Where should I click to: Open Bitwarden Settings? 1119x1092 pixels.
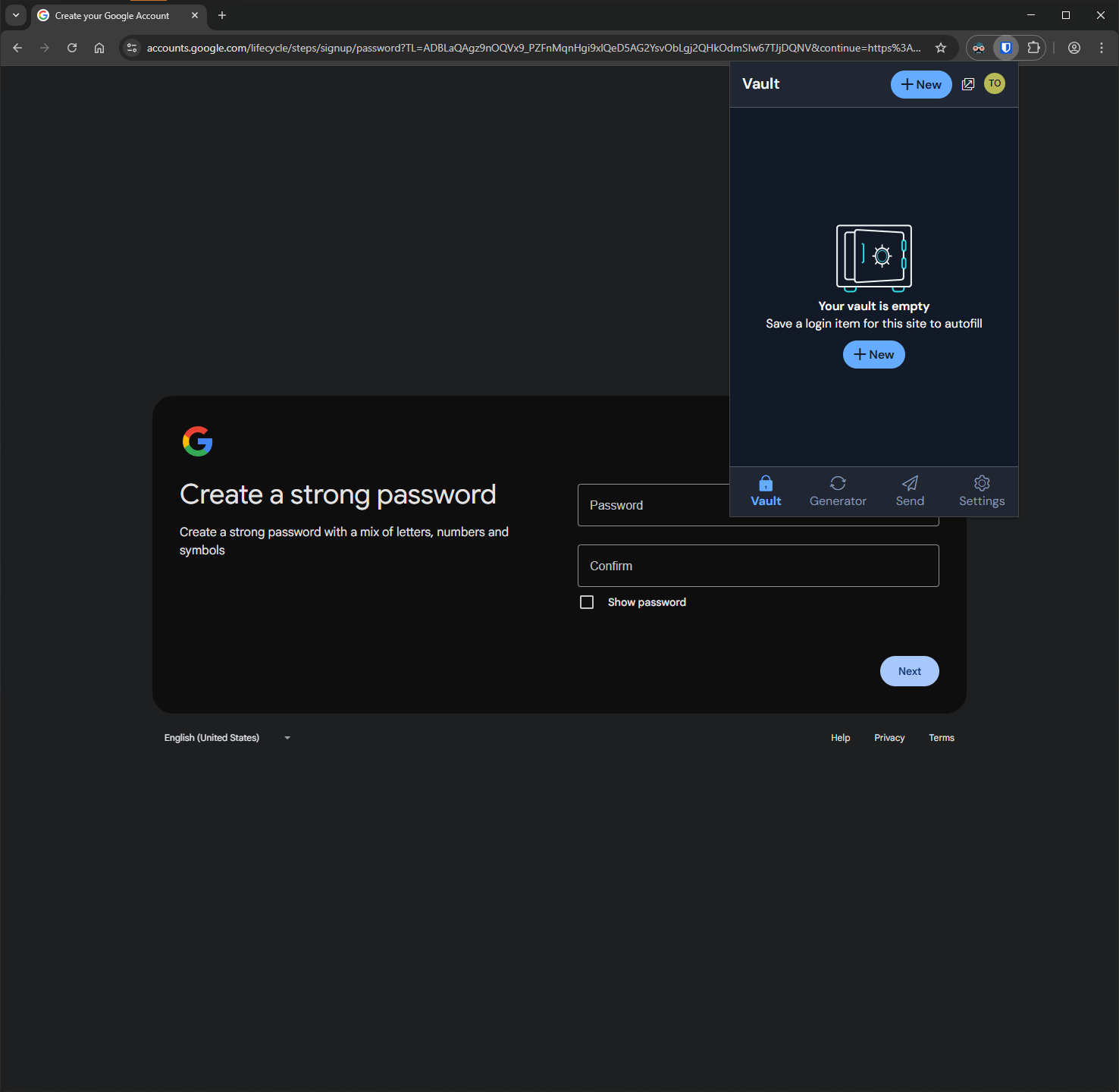point(981,491)
